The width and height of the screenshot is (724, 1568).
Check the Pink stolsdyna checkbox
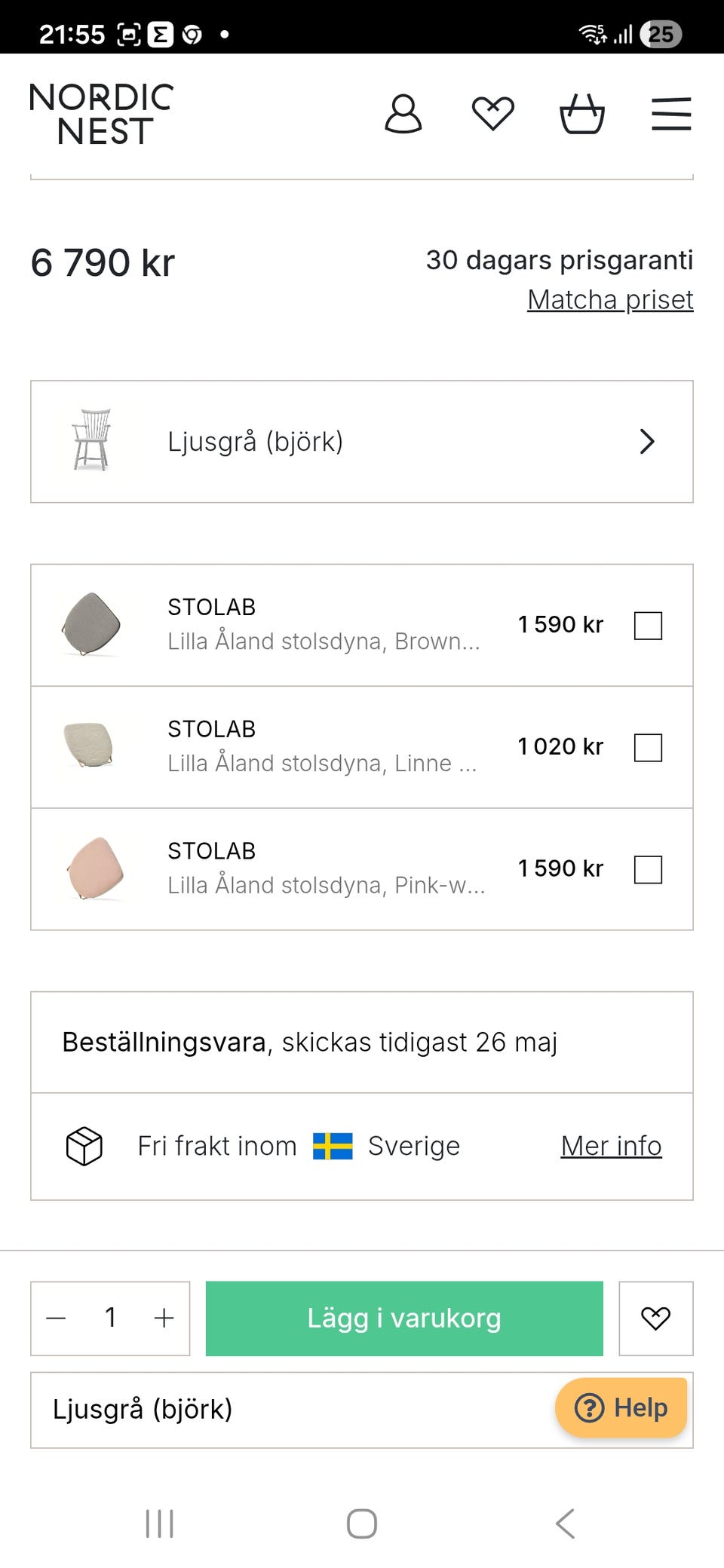coord(648,870)
